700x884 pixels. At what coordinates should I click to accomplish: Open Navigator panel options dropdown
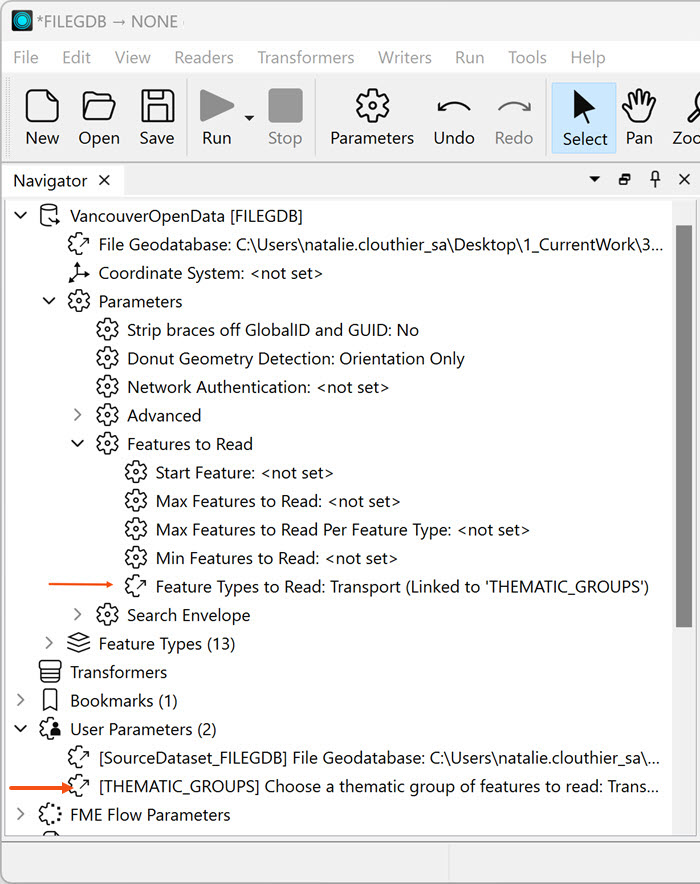pos(595,179)
